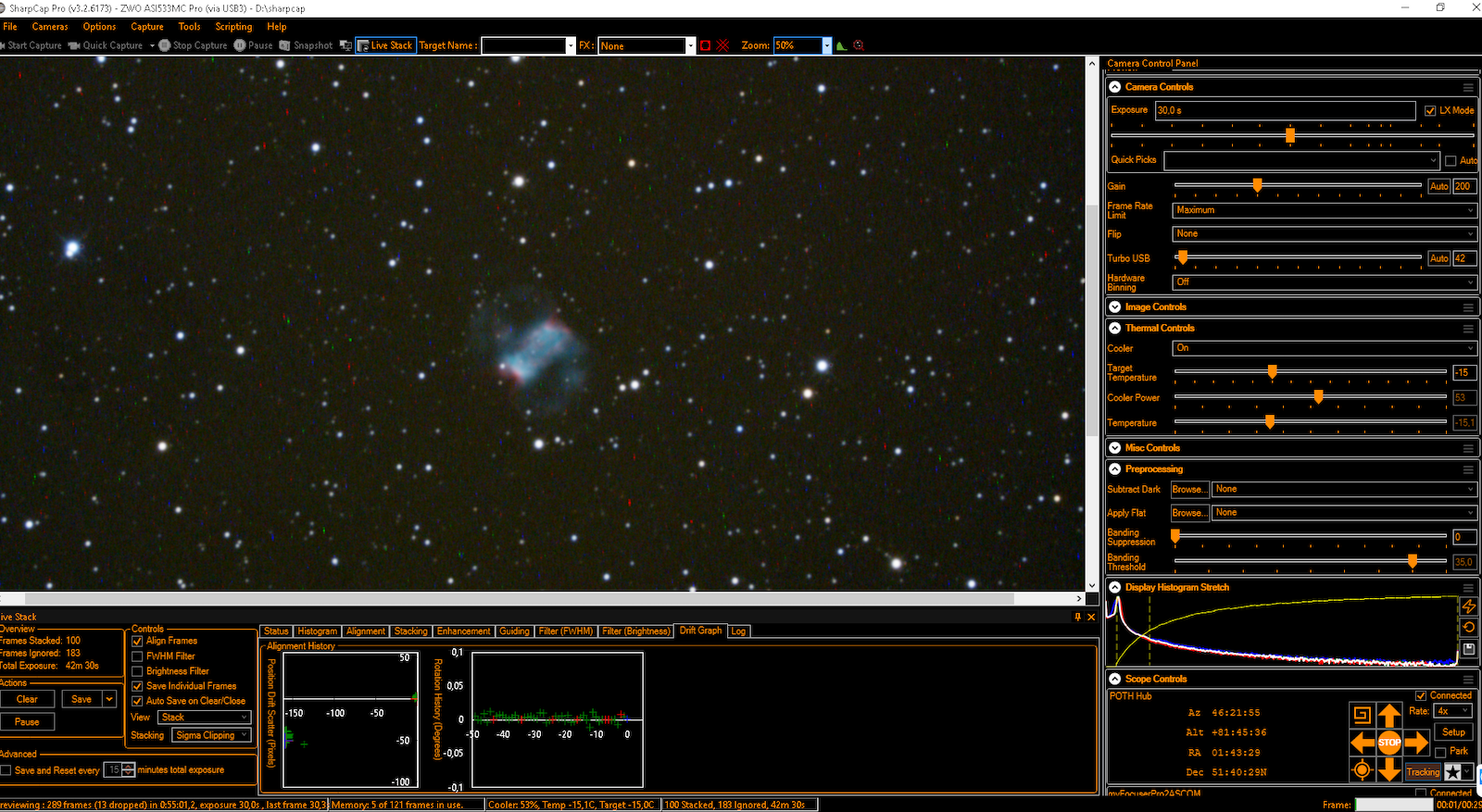The height and width of the screenshot is (812, 1482).
Task: Click the scope Setup button
Action: (x=1453, y=732)
